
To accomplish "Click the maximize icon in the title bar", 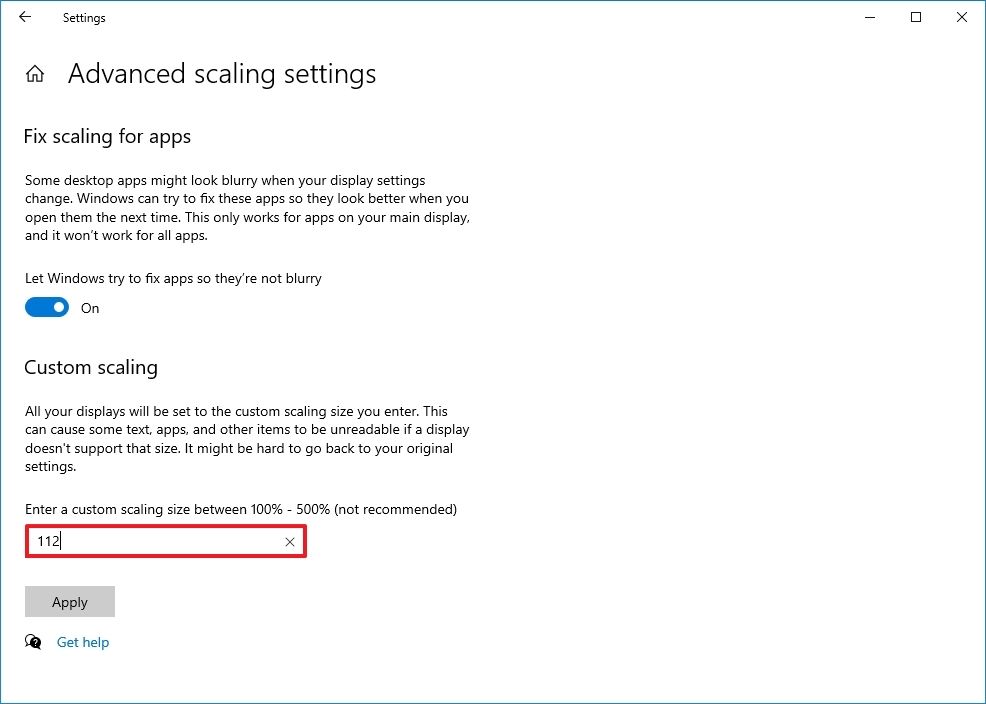I will coord(915,17).
